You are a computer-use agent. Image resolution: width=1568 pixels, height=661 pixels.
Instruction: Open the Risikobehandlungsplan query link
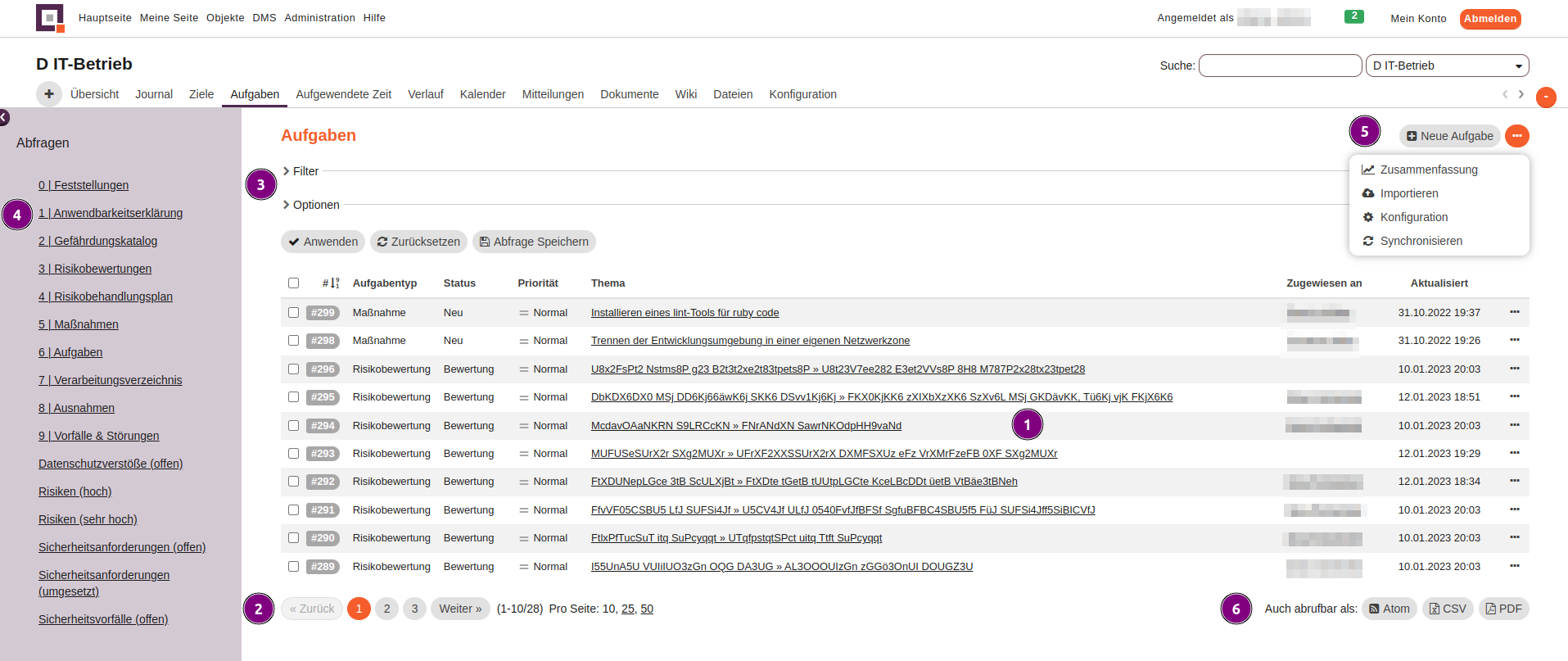pos(106,297)
